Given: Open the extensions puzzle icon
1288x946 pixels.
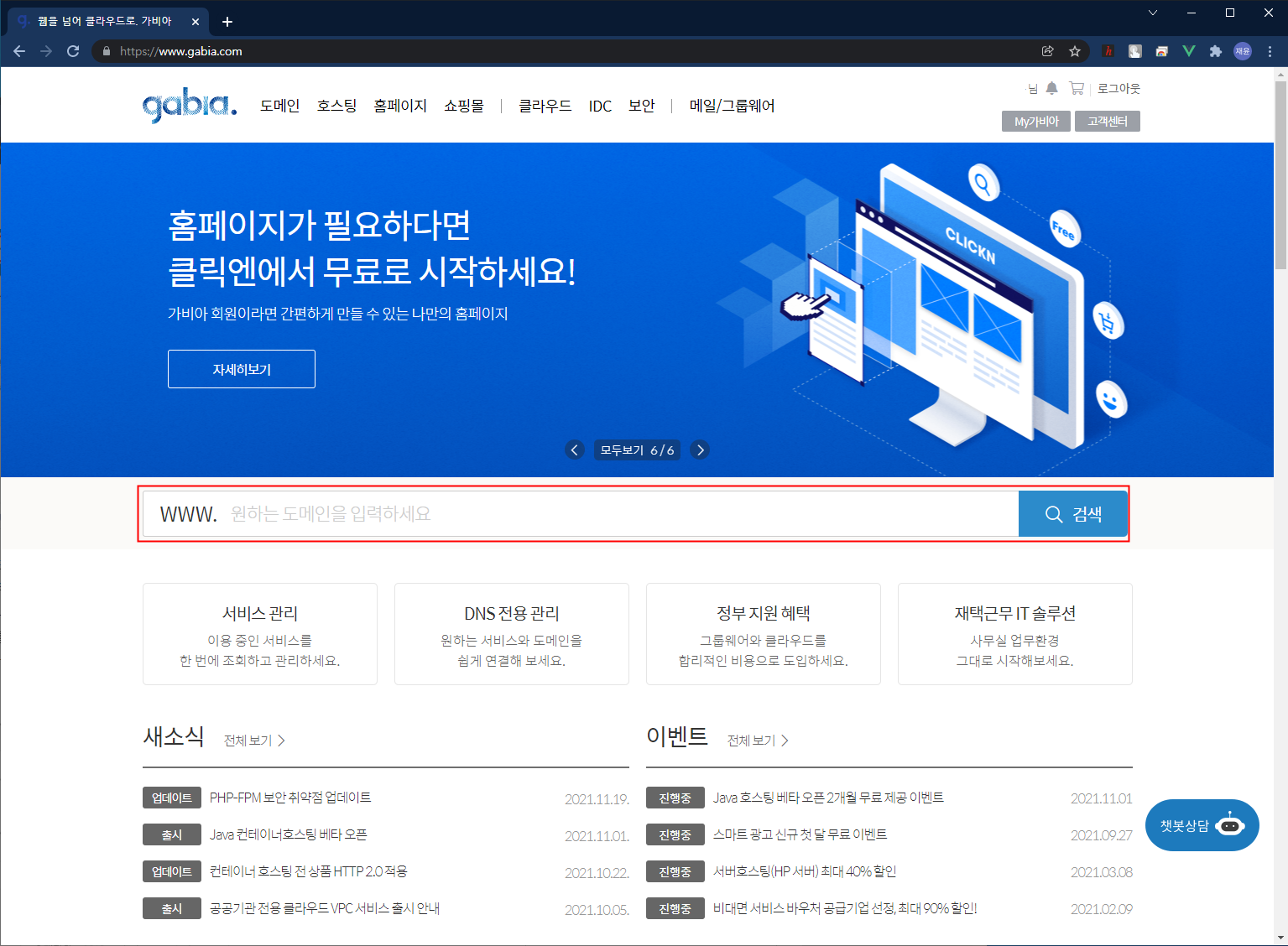Looking at the screenshot, I should pos(1216,51).
